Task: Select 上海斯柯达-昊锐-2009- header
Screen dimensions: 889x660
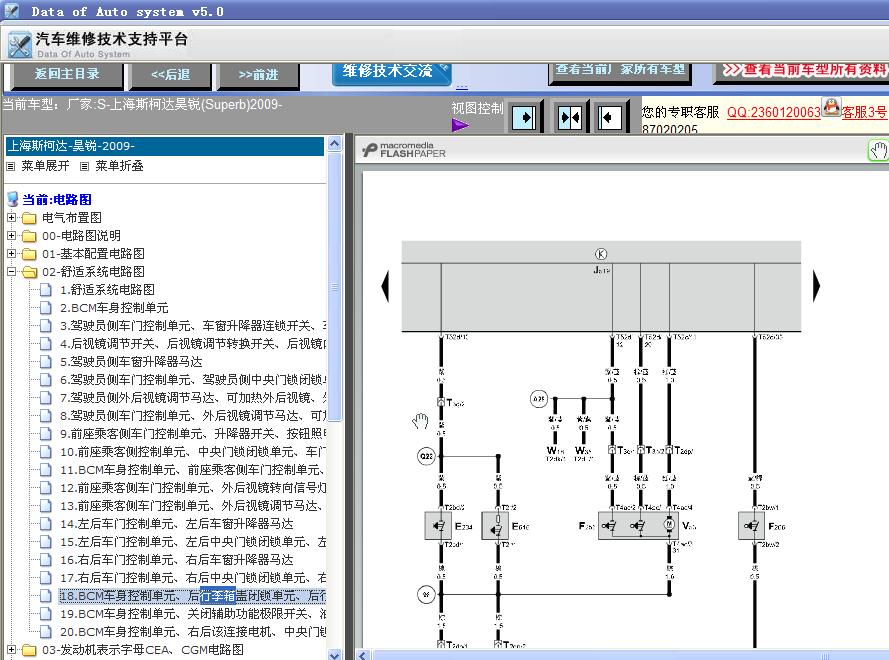Action: [x=164, y=146]
